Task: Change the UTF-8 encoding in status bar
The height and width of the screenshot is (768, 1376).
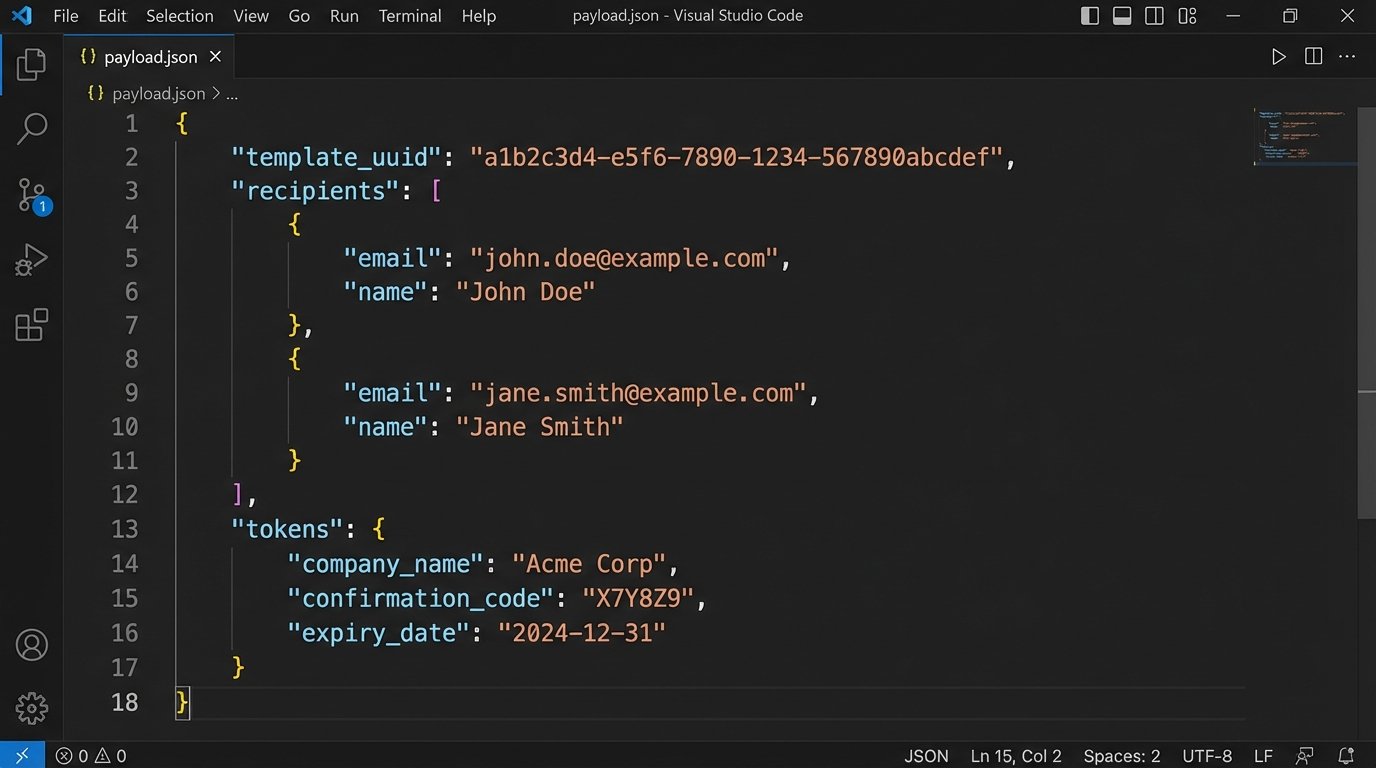Action: pos(1207,756)
